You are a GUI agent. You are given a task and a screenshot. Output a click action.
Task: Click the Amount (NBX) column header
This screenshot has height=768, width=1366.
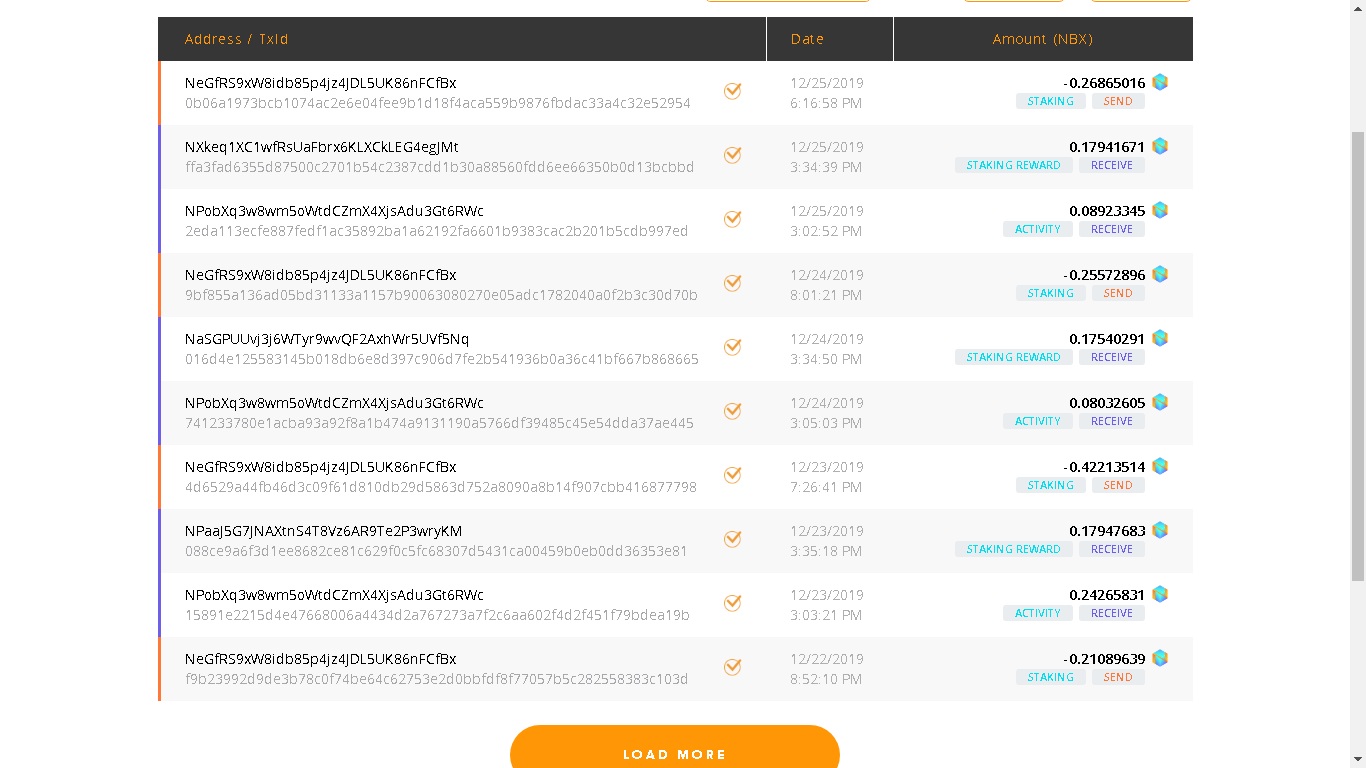[x=1043, y=39]
